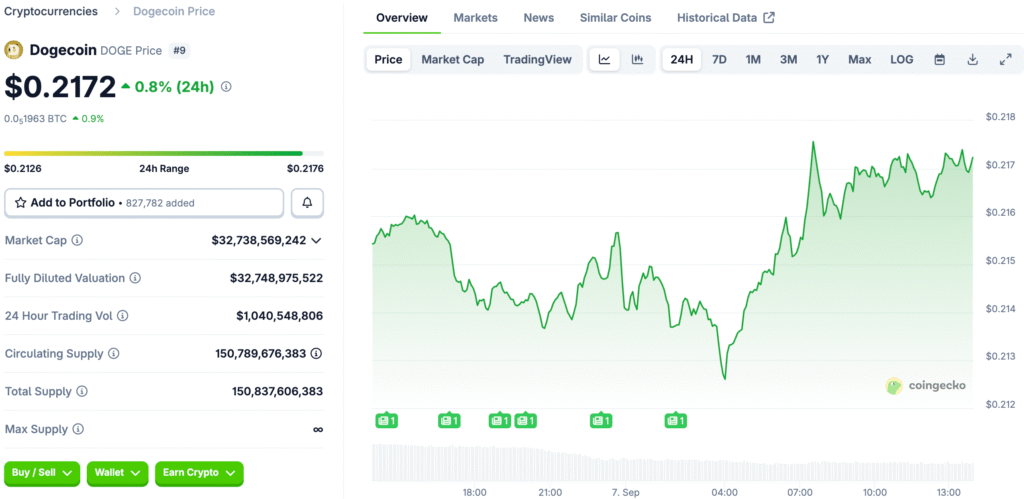Switch to line chart view icon
The image size is (1024, 499).
(x=605, y=59)
